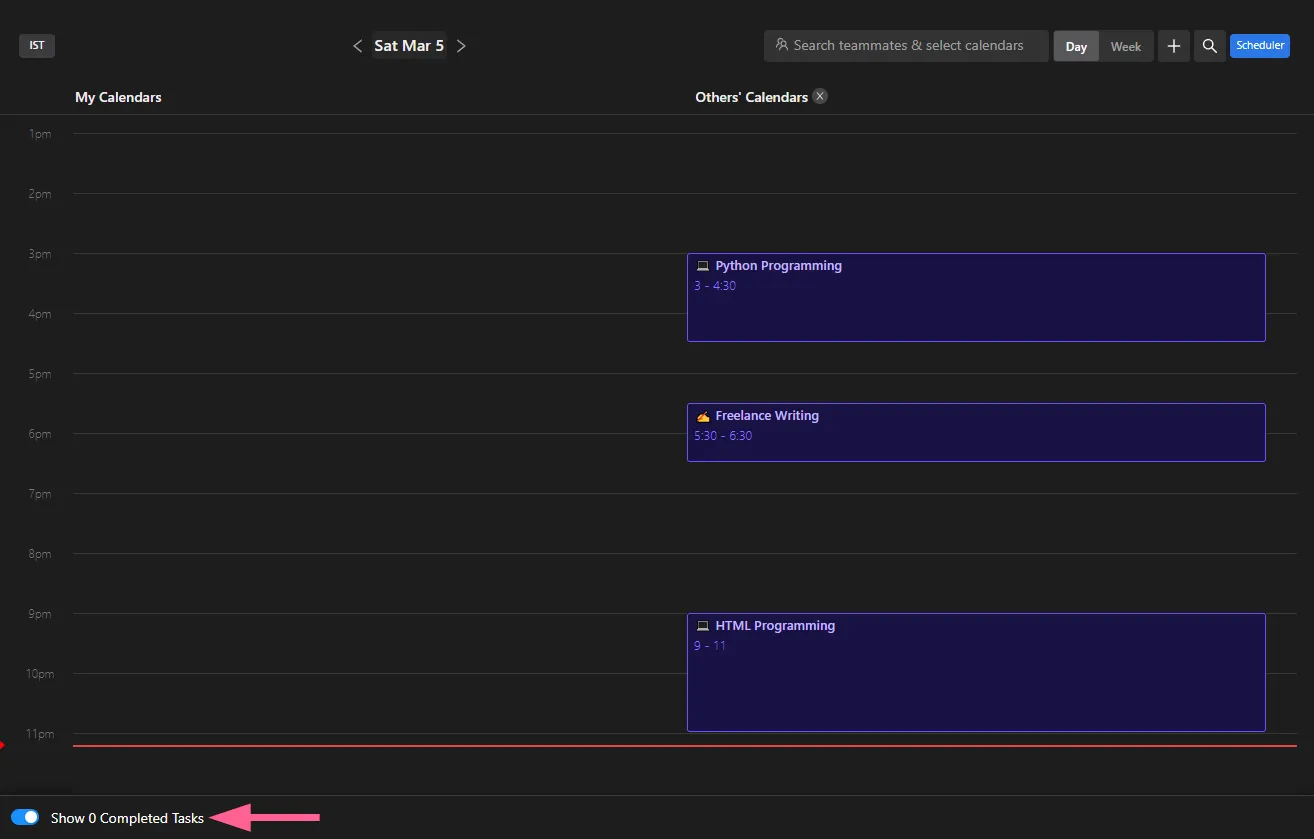1314x839 pixels.
Task: Go to next day arrow
Action: coord(461,46)
